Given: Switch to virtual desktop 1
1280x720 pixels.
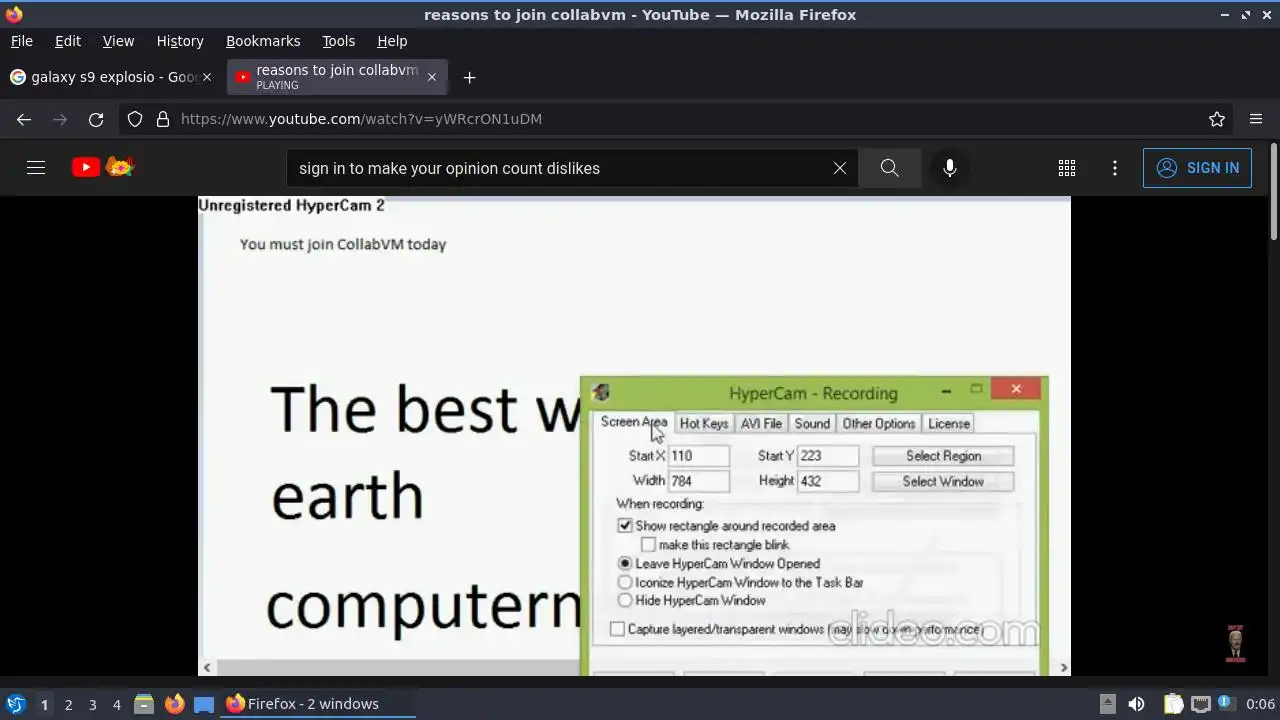Looking at the screenshot, I should pyautogui.click(x=44, y=704).
